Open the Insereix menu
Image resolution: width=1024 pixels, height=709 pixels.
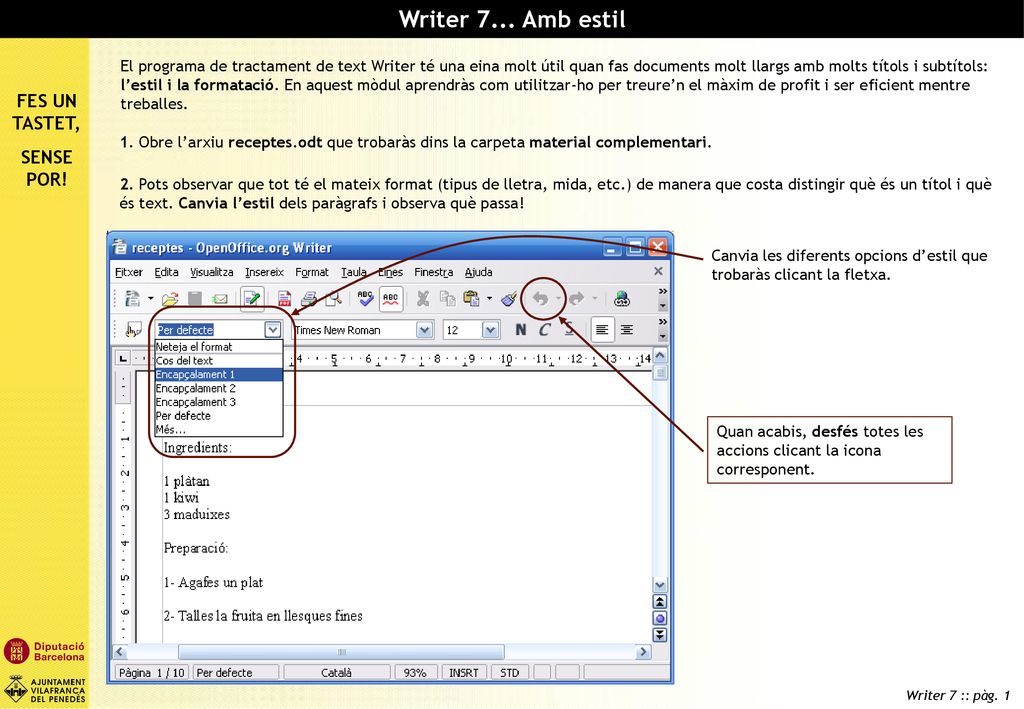[x=264, y=272]
